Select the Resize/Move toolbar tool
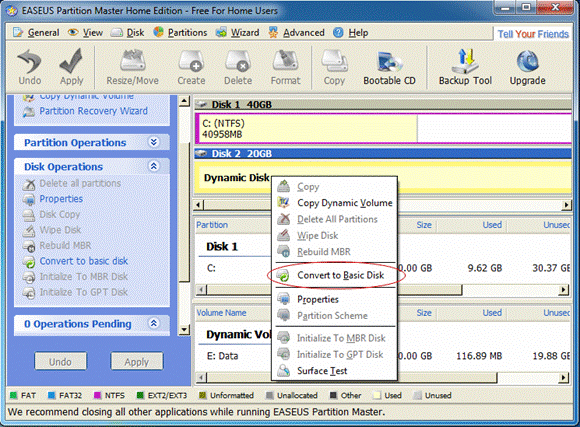Screen dimensions: 580x427 point(132,67)
